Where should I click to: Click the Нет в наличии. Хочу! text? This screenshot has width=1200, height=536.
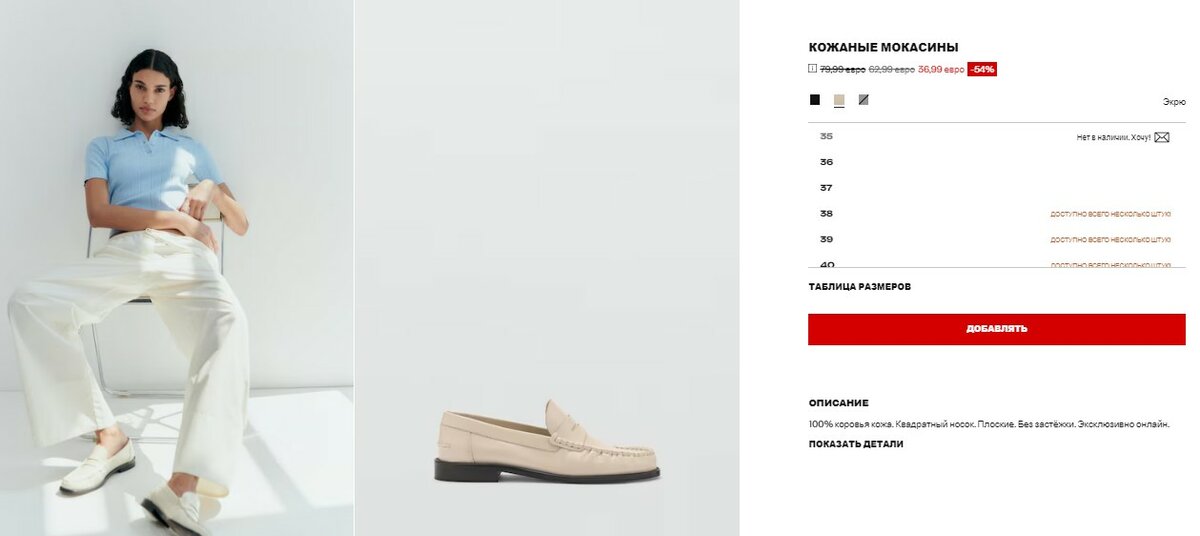pyautogui.click(x=1114, y=138)
